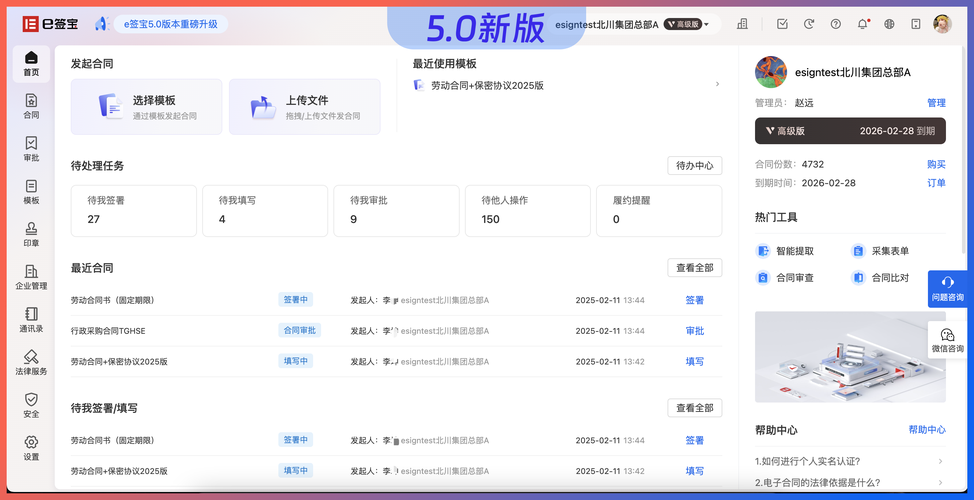Click the page vertical scrollbar
Image resolution: width=974 pixels, height=500 pixels.
coord(963,149)
